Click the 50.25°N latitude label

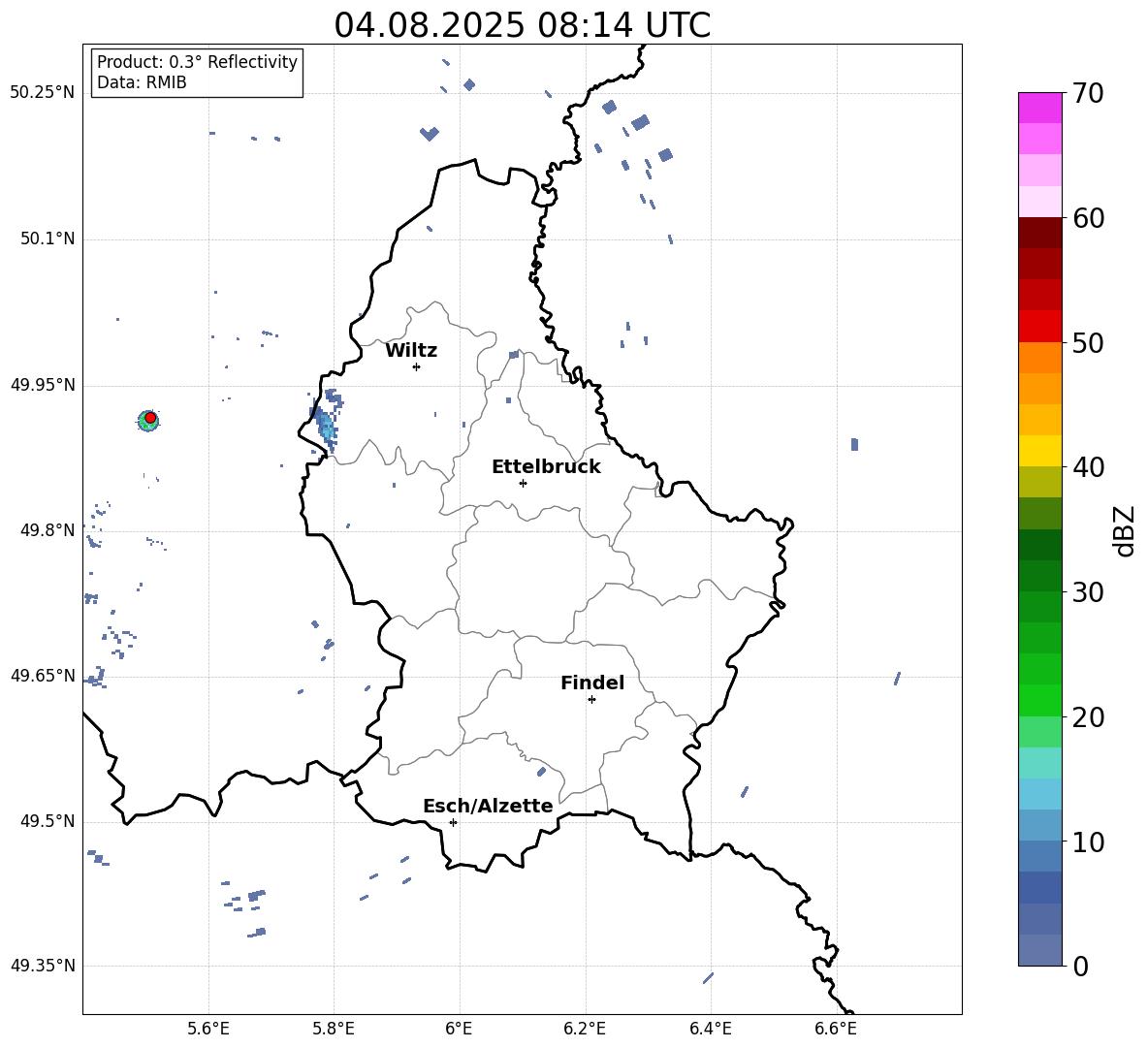(43, 93)
